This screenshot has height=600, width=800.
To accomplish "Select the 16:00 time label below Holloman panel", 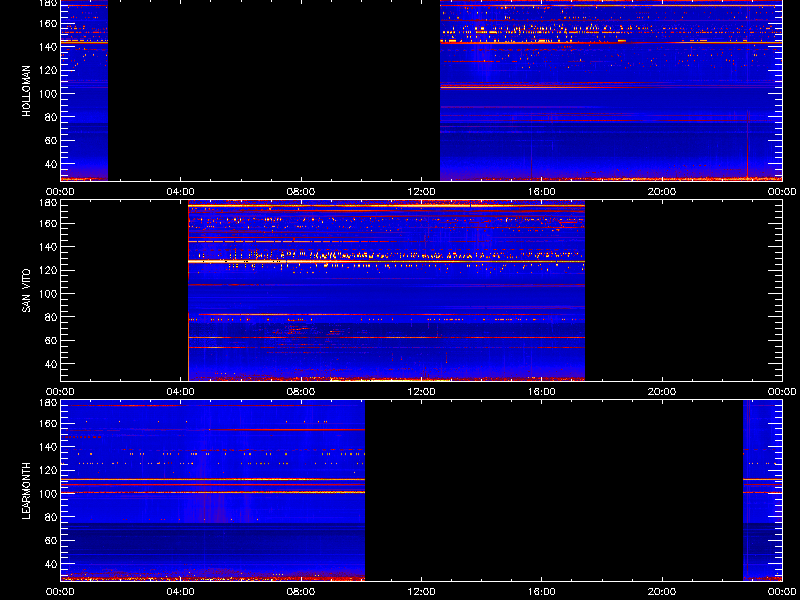I will point(541,192).
